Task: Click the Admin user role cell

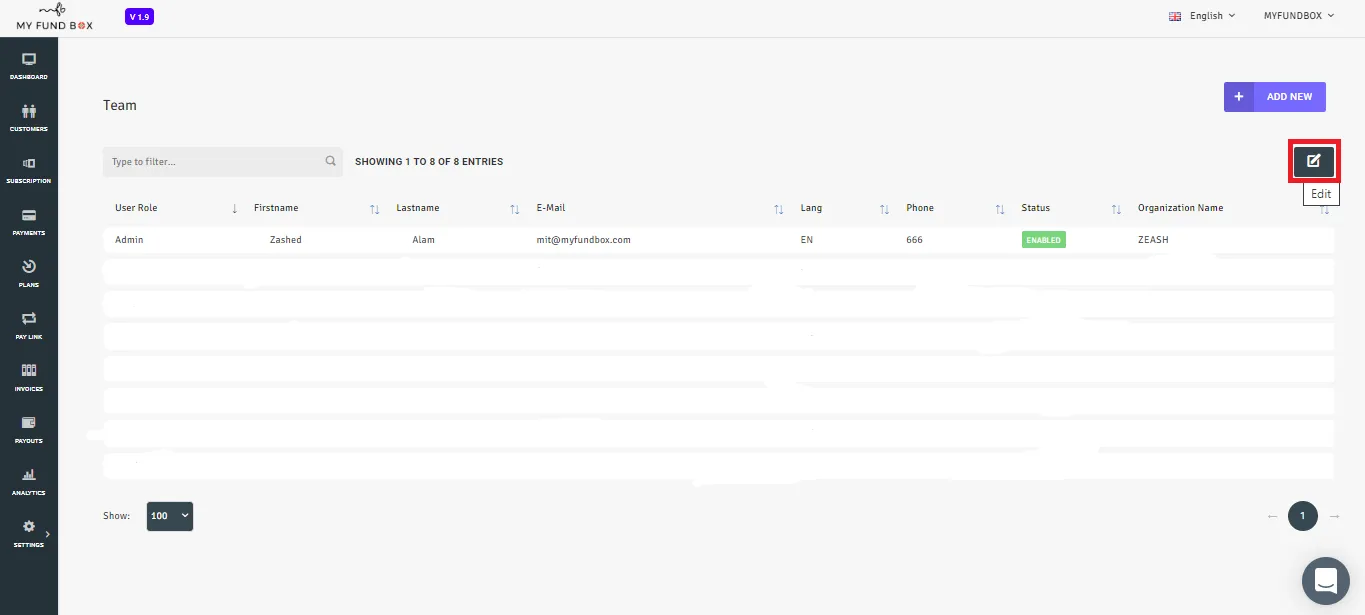Action: click(129, 240)
